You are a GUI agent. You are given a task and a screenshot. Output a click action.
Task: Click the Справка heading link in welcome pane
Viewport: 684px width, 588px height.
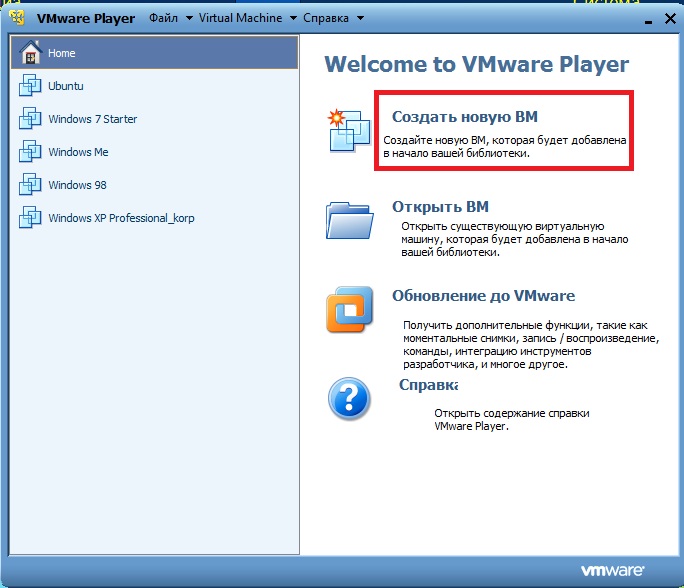tap(428, 385)
